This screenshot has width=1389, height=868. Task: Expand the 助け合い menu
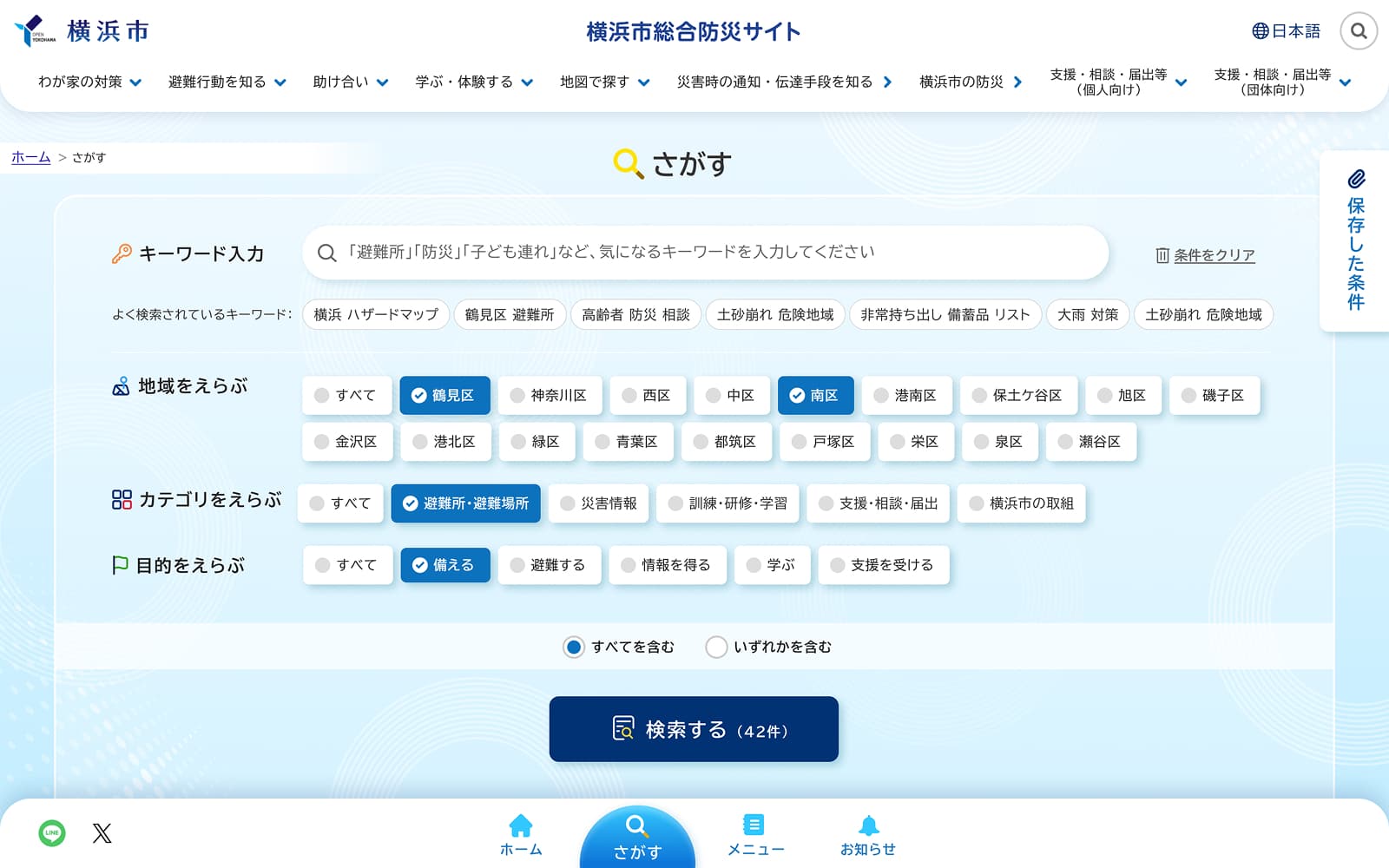click(x=351, y=82)
